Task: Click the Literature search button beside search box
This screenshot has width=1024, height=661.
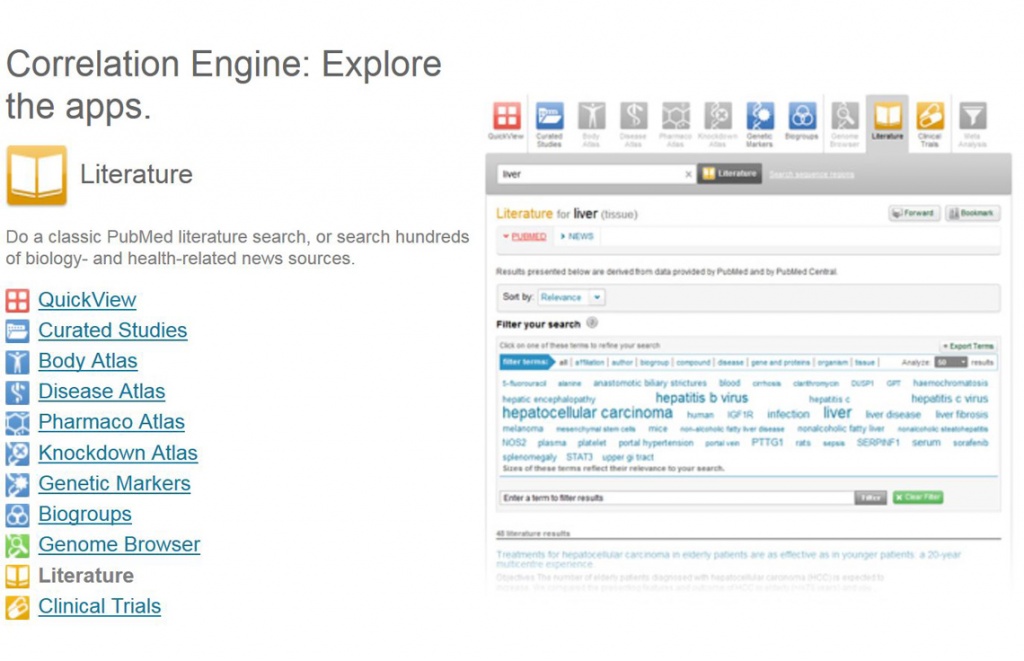Action: click(729, 174)
